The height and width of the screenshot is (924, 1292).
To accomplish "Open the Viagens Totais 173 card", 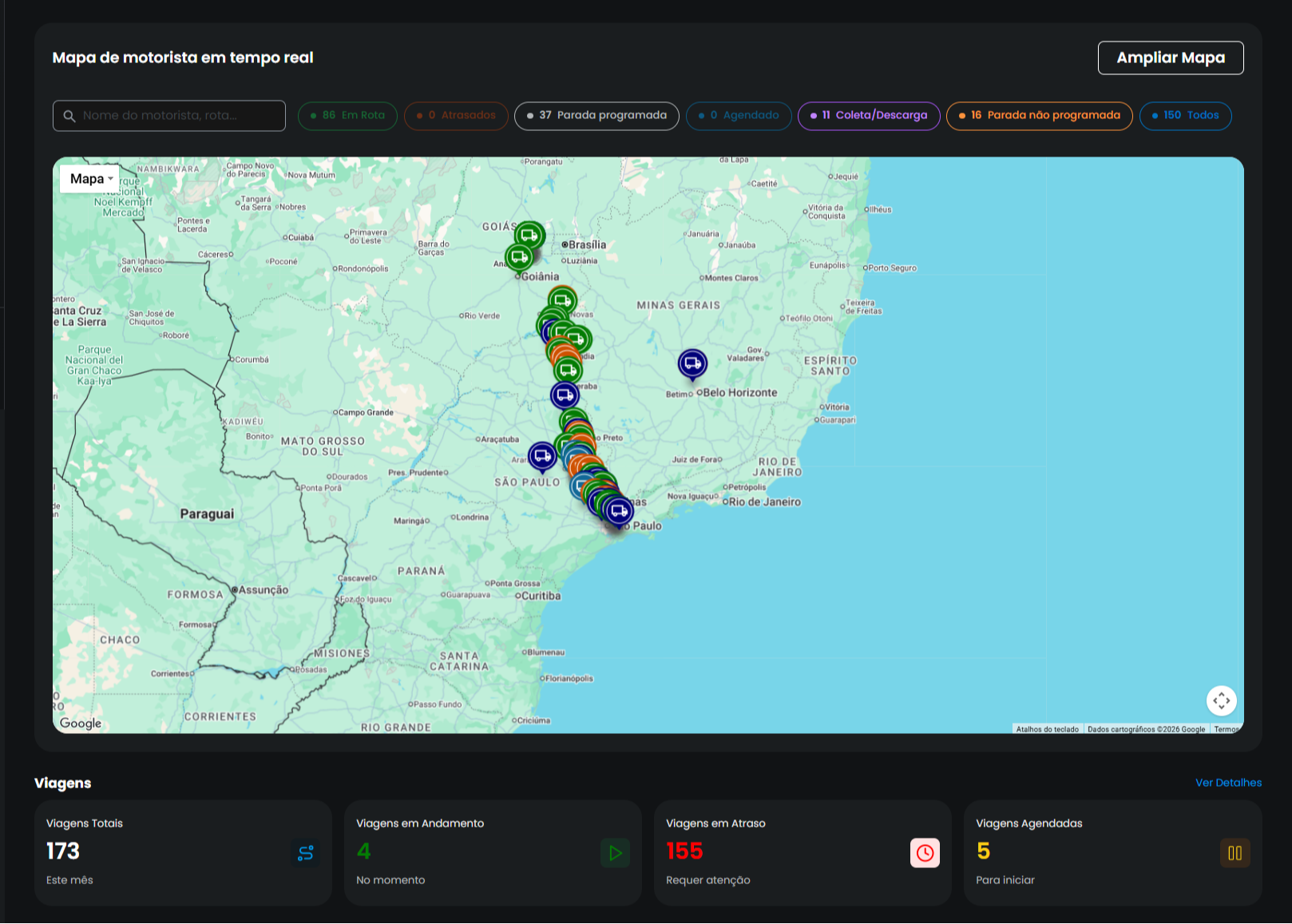I will click(x=183, y=853).
